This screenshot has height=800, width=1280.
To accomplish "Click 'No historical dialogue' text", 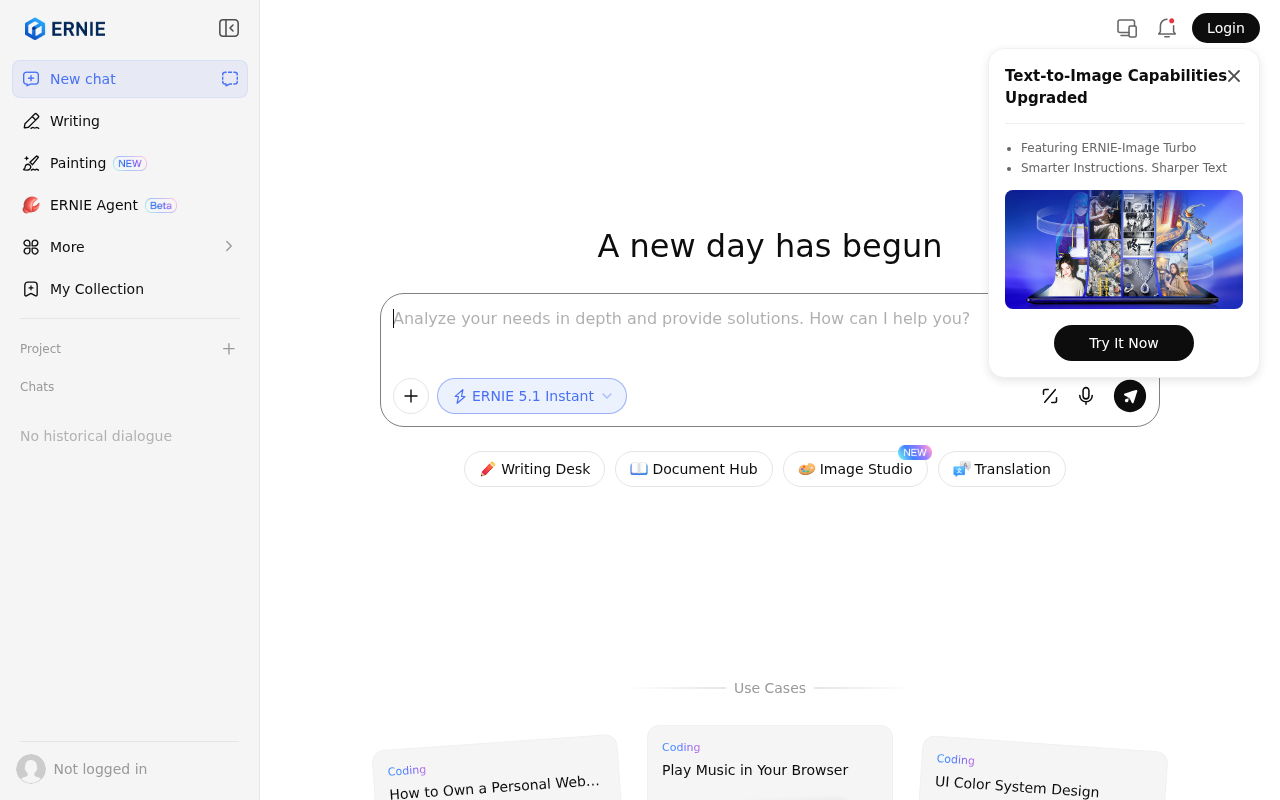I will (x=96, y=436).
